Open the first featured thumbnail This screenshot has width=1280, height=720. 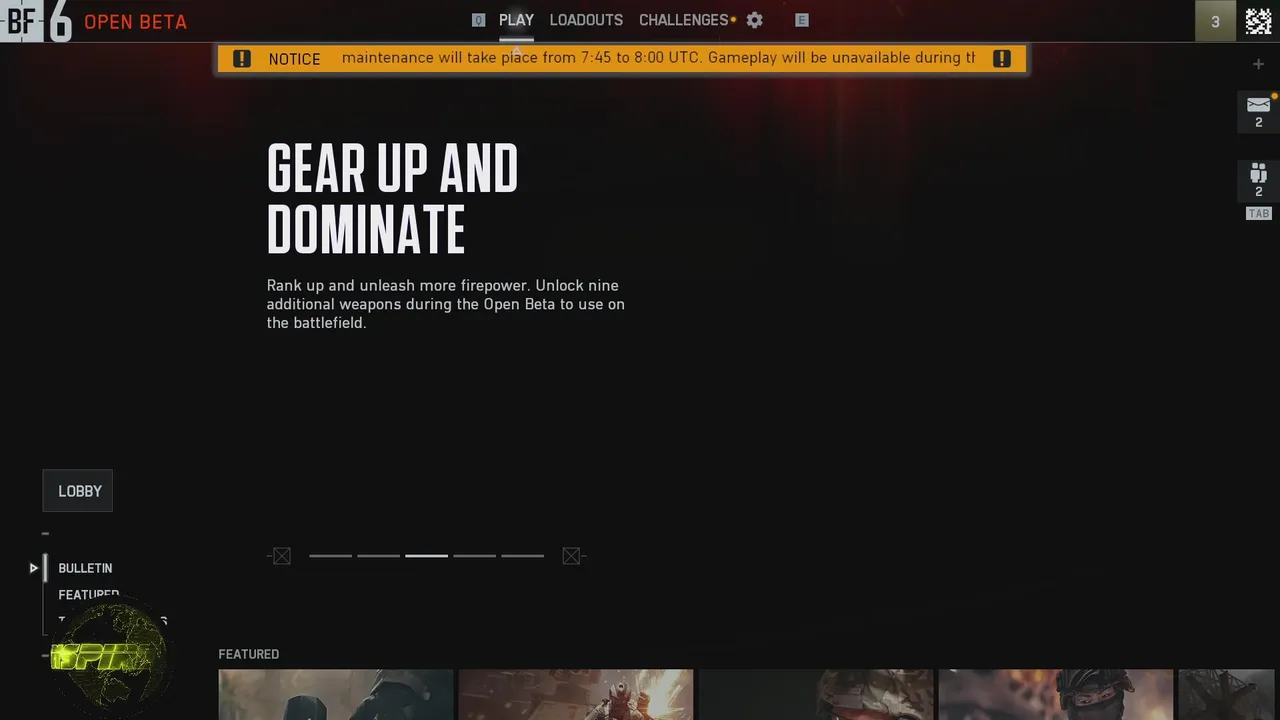click(336, 694)
